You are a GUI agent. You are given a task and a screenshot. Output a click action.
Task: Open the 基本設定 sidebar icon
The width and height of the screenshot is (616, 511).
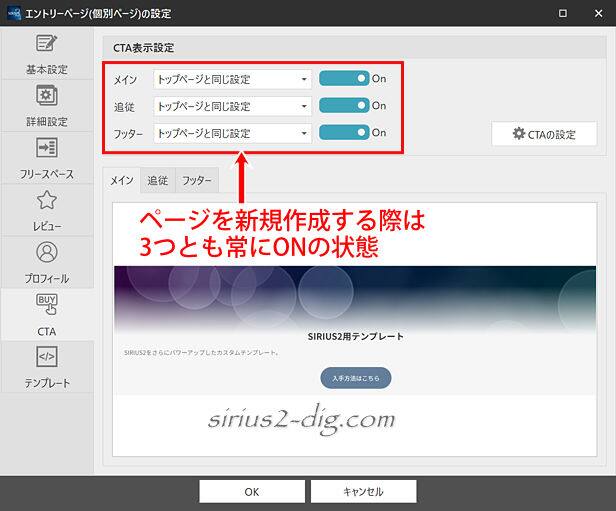point(47,44)
